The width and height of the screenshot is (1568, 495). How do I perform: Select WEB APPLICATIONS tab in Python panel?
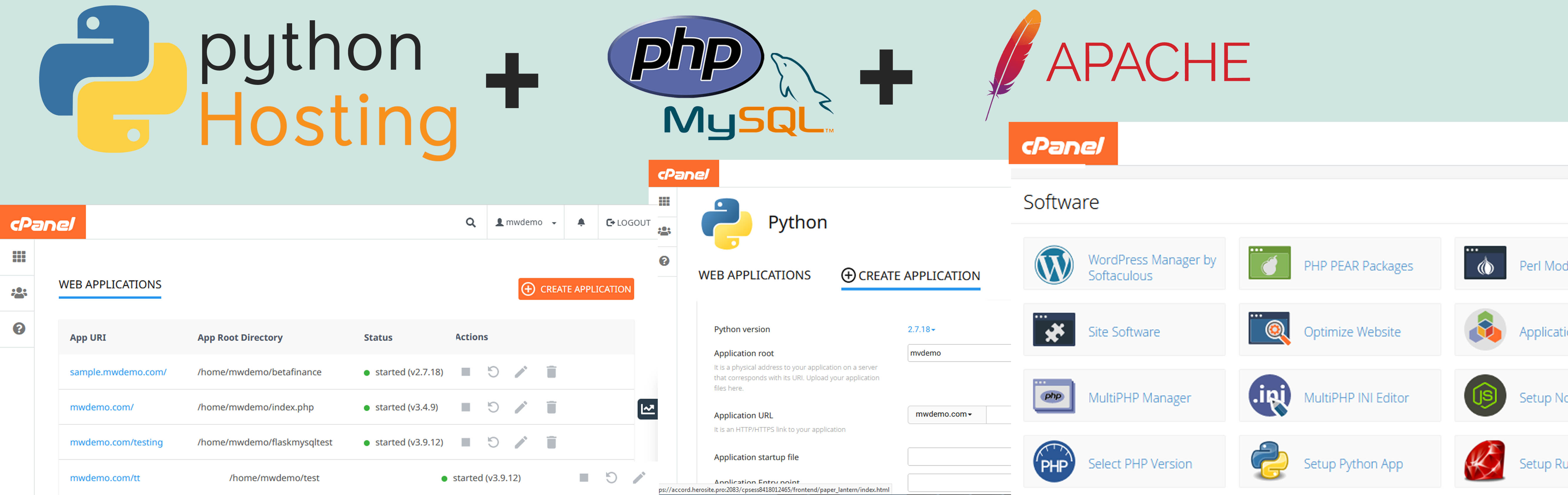click(754, 276)
